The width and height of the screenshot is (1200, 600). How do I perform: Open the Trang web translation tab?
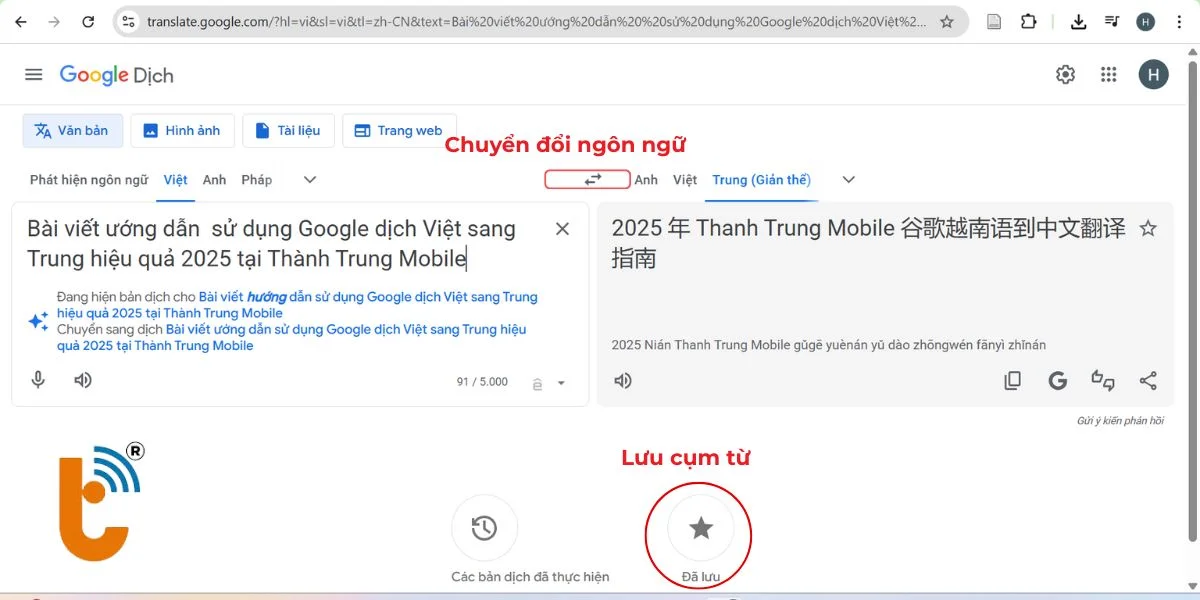399,130
